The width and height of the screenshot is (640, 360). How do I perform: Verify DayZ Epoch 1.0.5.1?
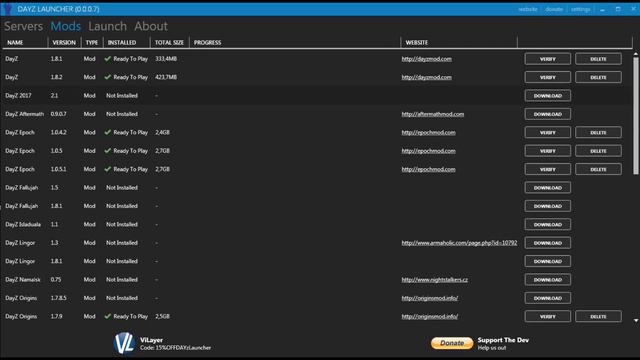(548, 169)
